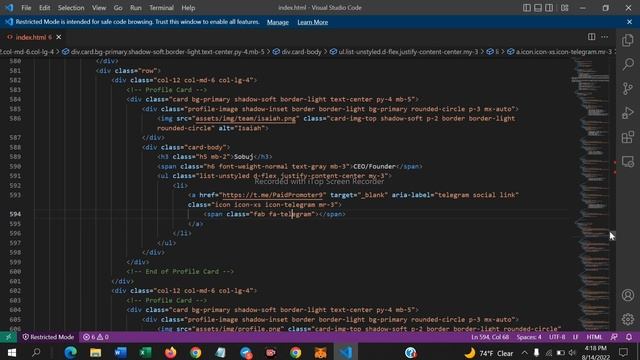Open the Go menu
The width and height of the screenshot is (640, 360).
coord(118,8)
